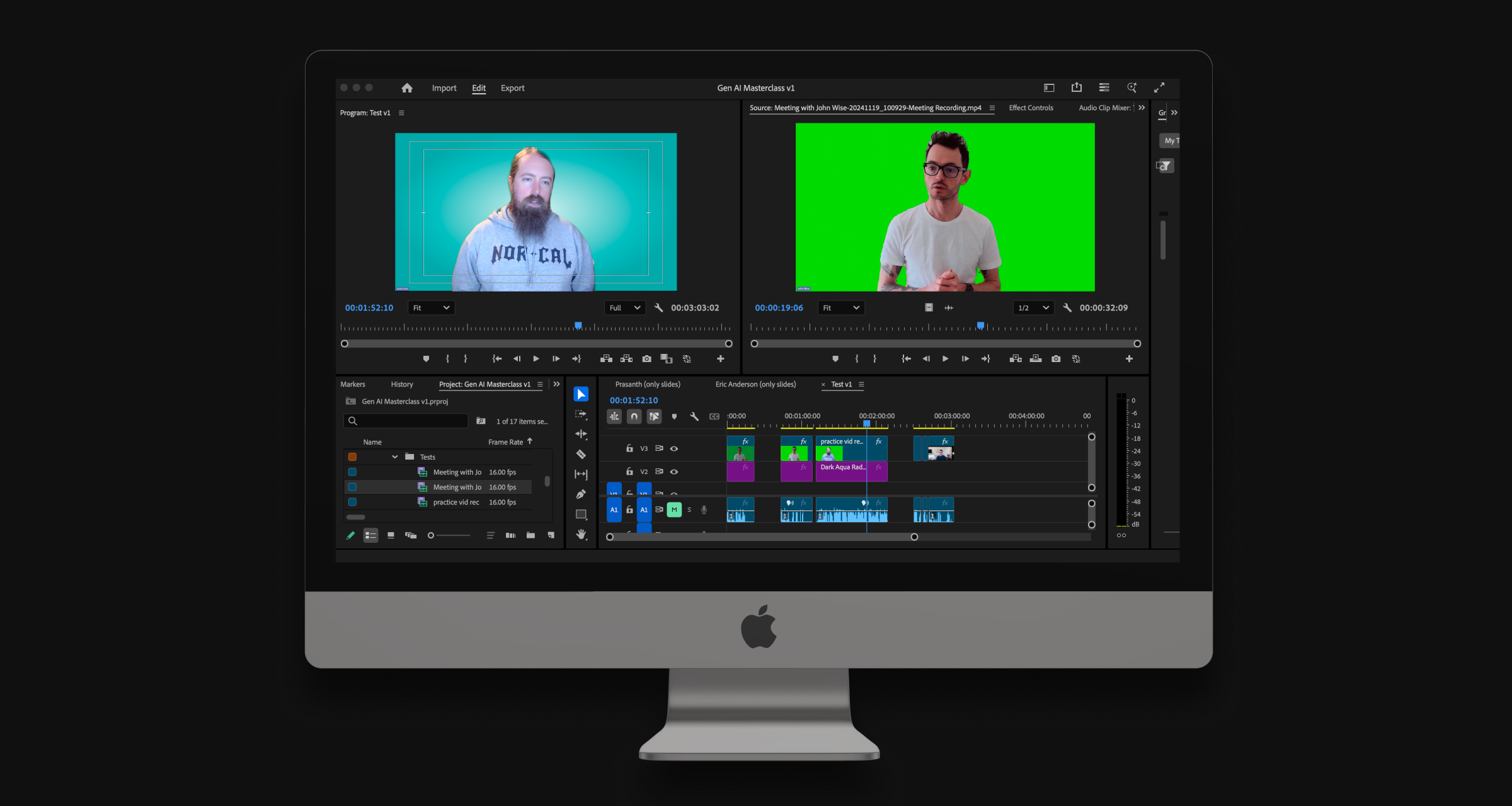Screen dimensions: 1512x806
Task: Unmute audio track A1 via the M button
Action: [674, 509]
